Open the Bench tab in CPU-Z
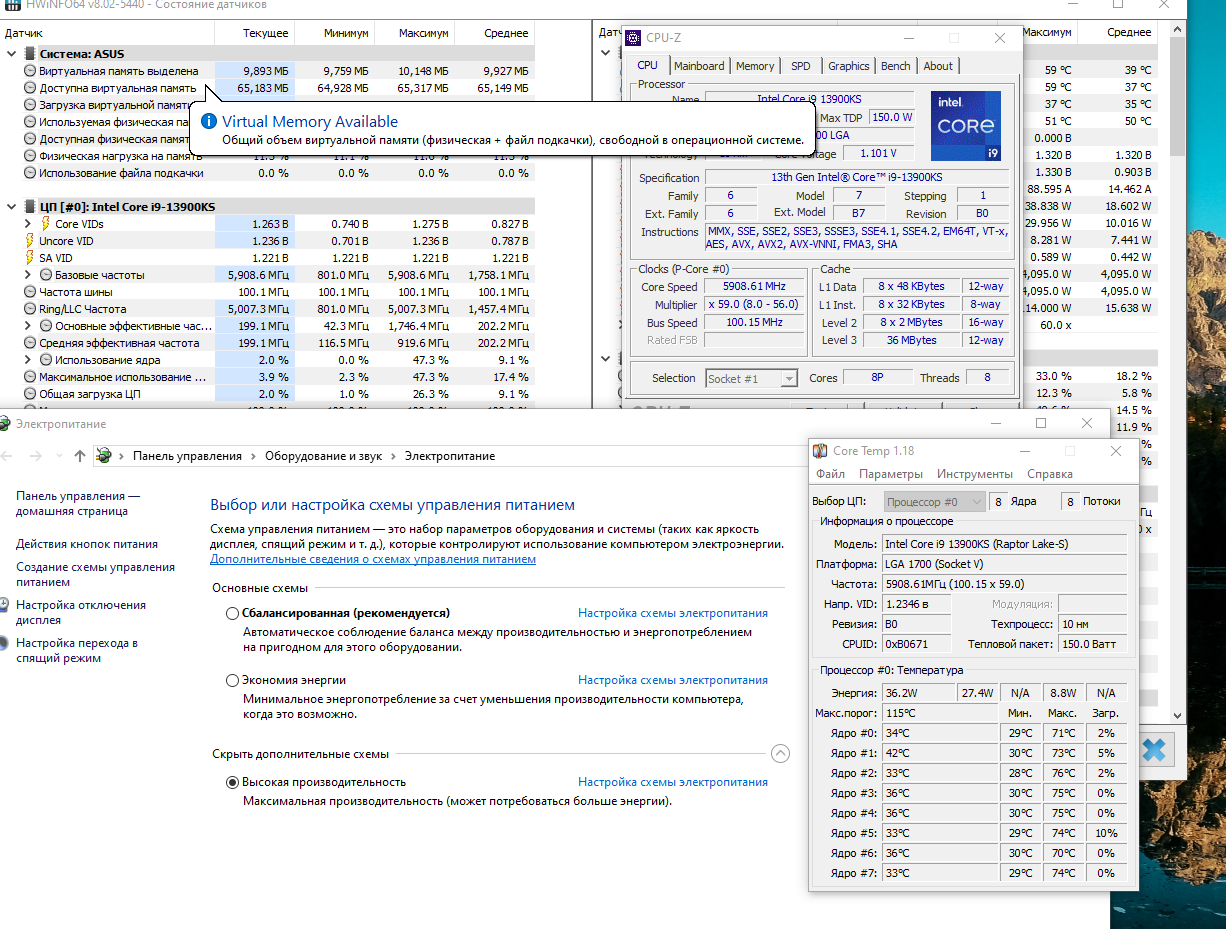 click(x=896, y=66)
